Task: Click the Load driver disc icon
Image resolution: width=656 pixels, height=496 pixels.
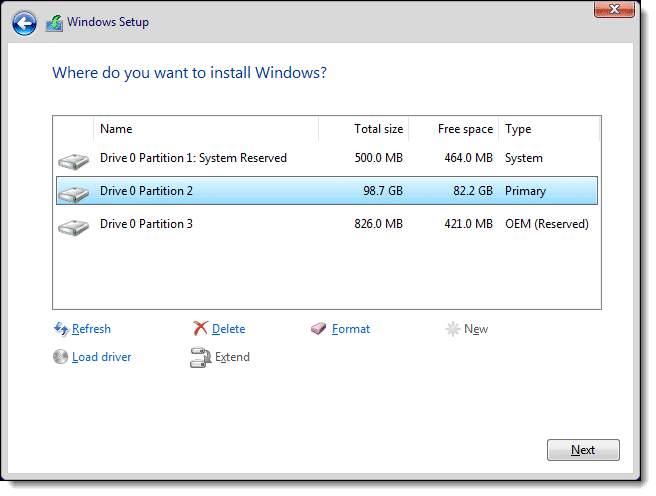Action: coord(60,357)
